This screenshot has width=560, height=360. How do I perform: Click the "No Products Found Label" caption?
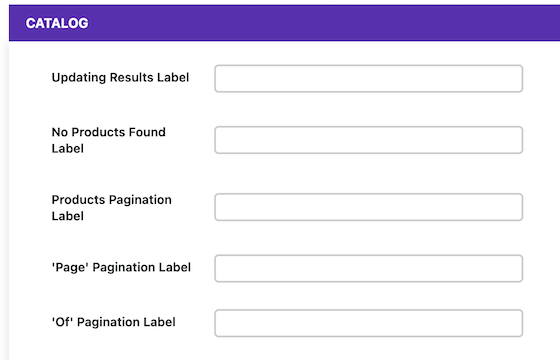coord(109,140)
